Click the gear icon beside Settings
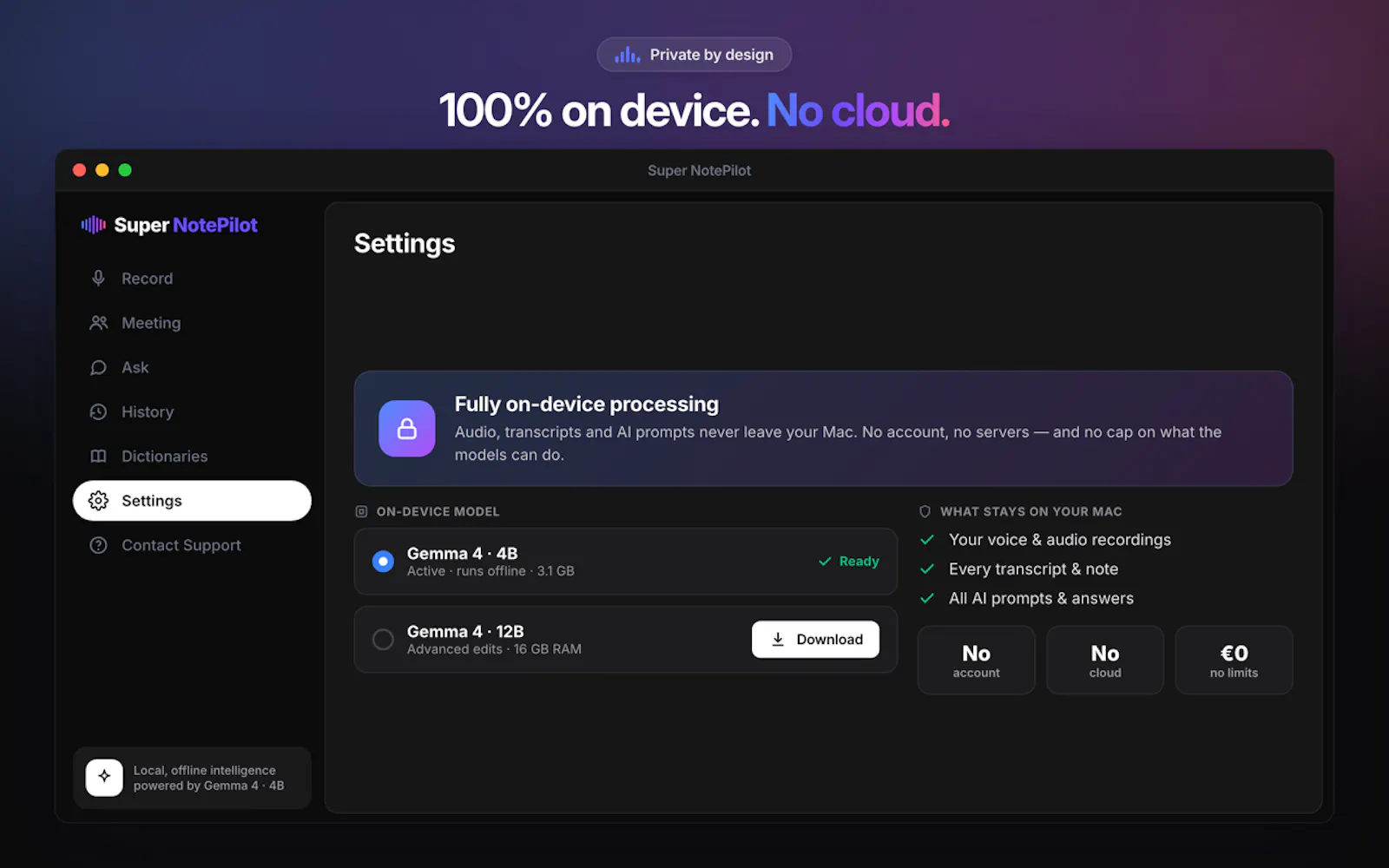 (x=98, y=501)
